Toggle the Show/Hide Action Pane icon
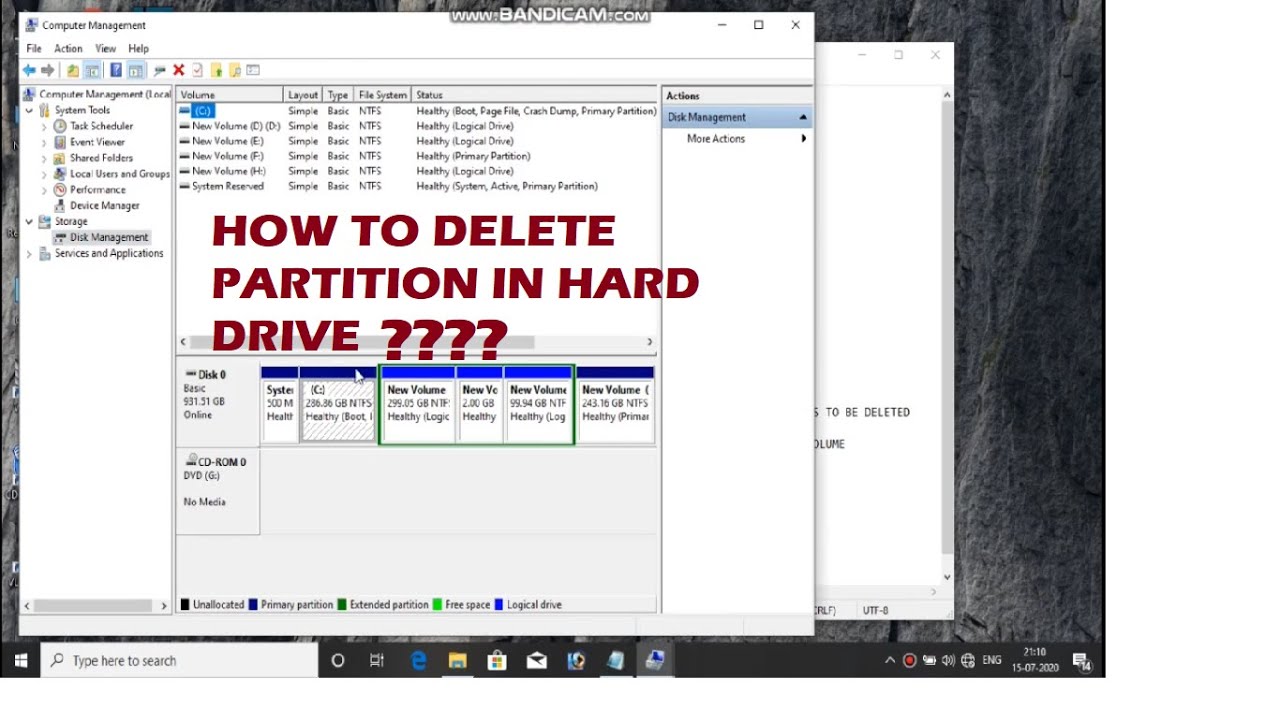The image size is (1280, 720). coord(135,70)
